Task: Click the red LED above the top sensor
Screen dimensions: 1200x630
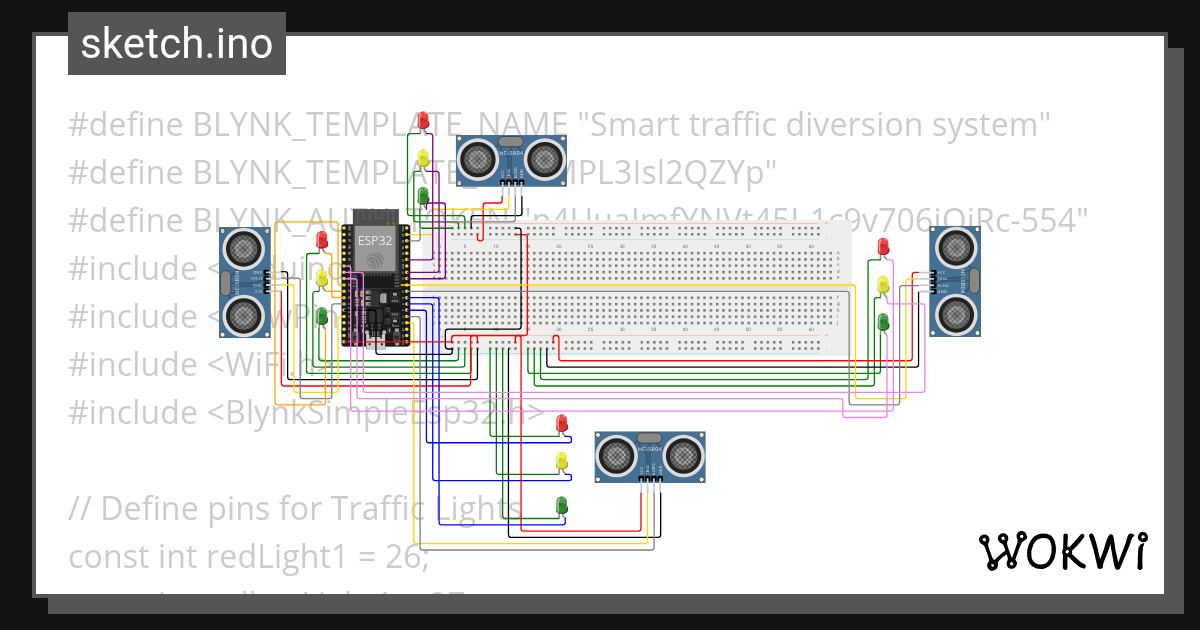Action: coord(423,120)
